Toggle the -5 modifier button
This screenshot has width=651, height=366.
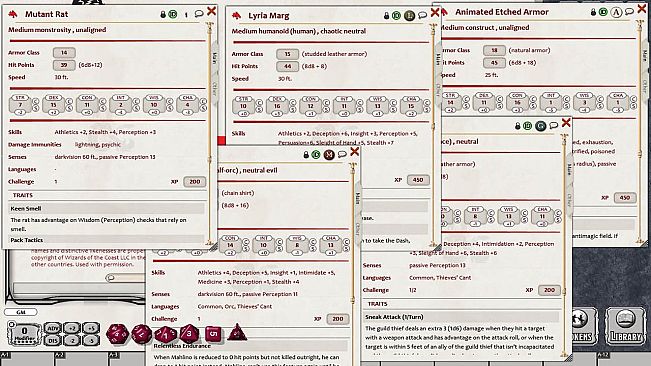tap(91, 340)
